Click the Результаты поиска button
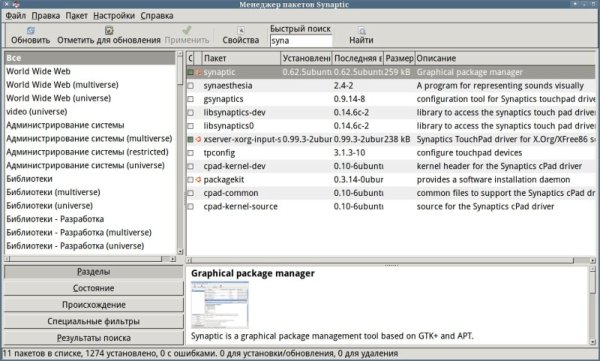Screen dimensions: 600x361 (x=94, y=338)
